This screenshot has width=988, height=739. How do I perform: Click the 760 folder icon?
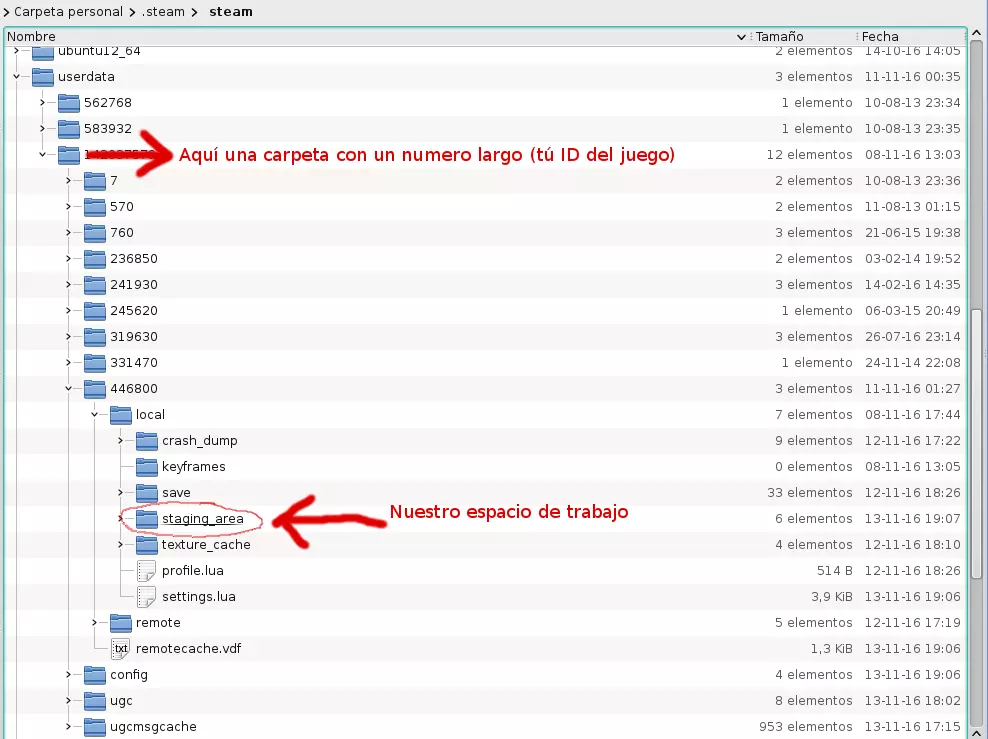pos(95,232)
